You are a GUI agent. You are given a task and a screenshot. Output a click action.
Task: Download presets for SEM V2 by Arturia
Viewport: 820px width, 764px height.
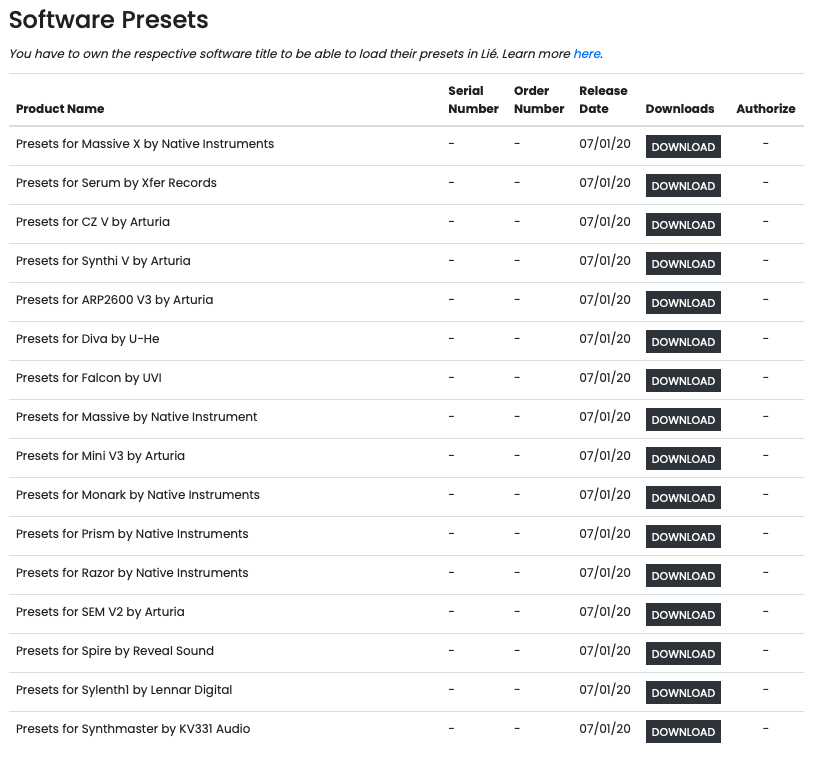pos(683,614)
